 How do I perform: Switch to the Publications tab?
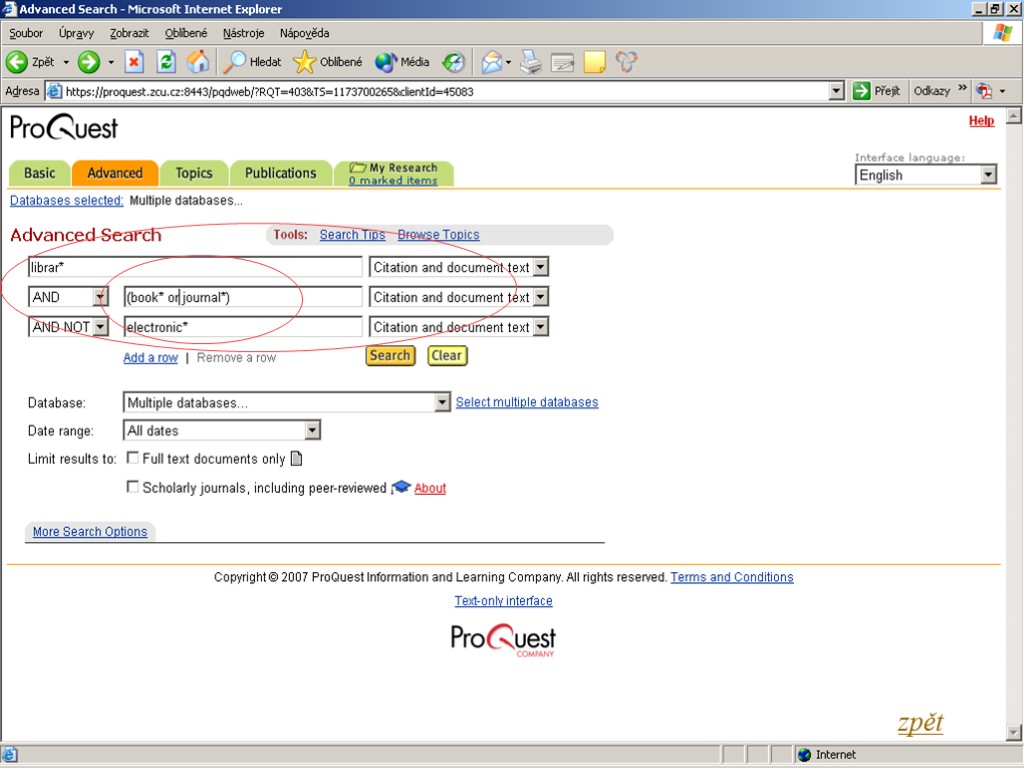[x=281, y=173]
